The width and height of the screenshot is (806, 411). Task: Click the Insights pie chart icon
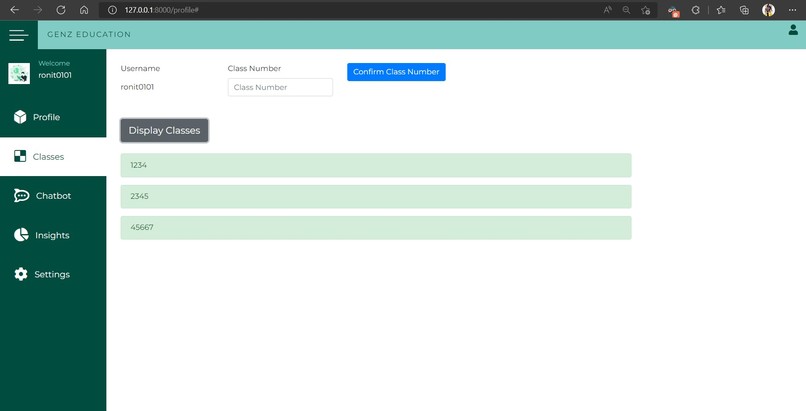[x=21, y=235]
